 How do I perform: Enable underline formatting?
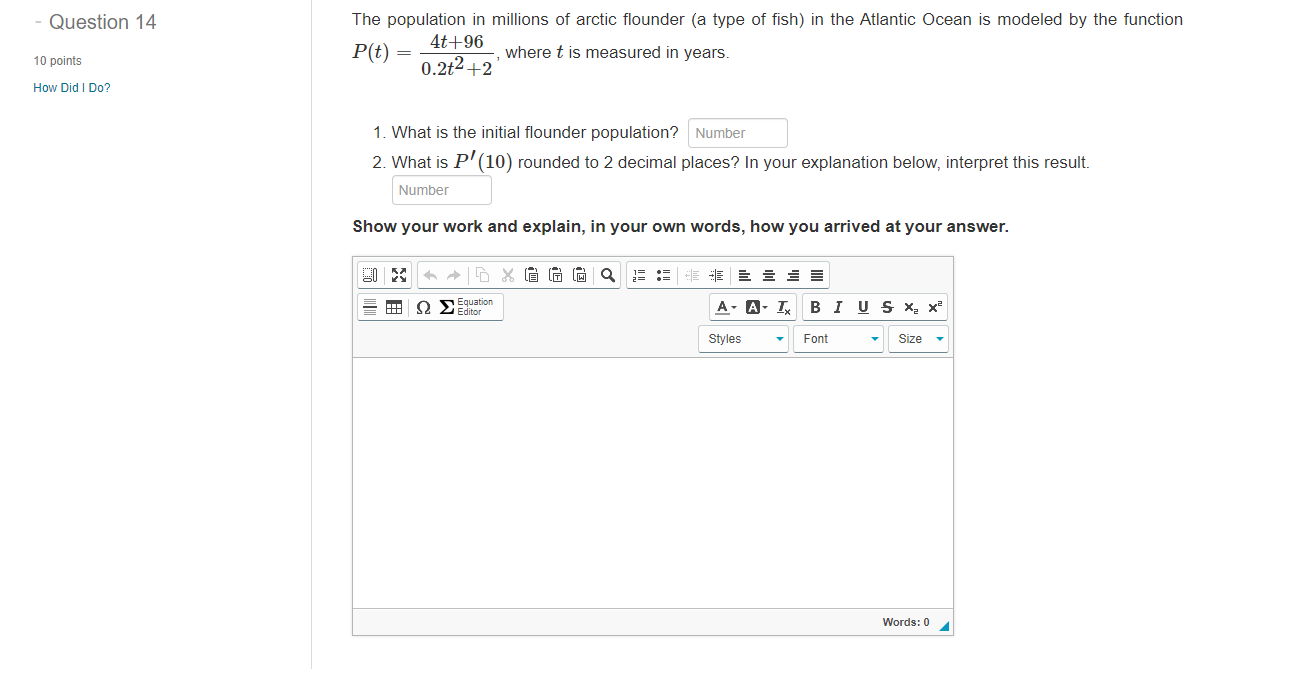[x=862, y=307]
